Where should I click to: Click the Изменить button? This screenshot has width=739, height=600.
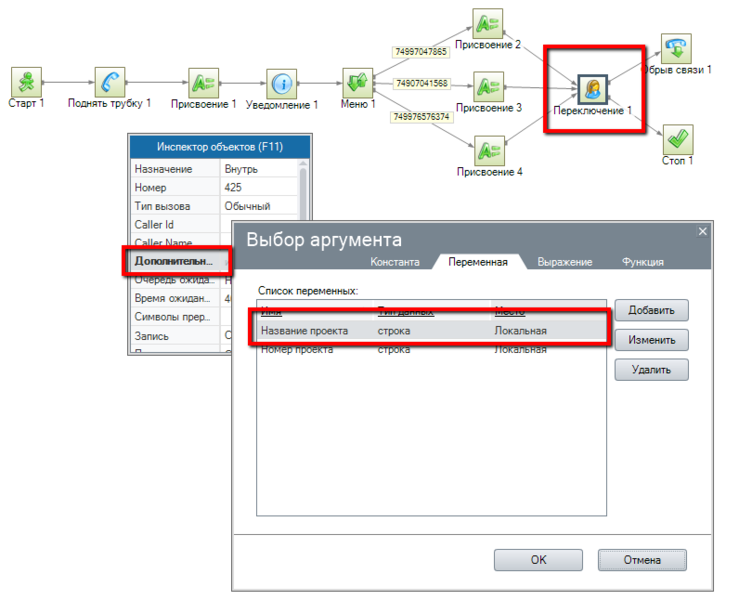[x=651, y=340]
